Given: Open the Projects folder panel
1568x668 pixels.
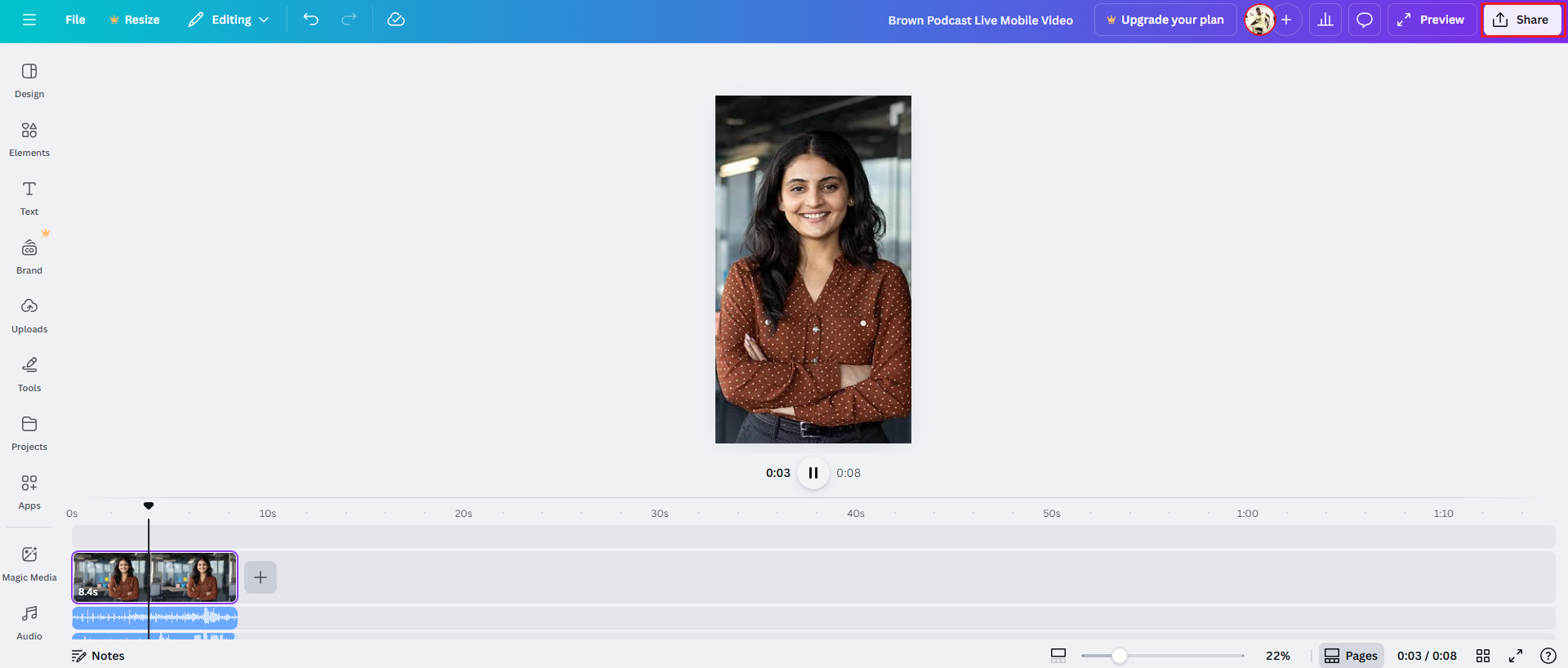Looking at the screenshot, I should [x=29, y=434].
